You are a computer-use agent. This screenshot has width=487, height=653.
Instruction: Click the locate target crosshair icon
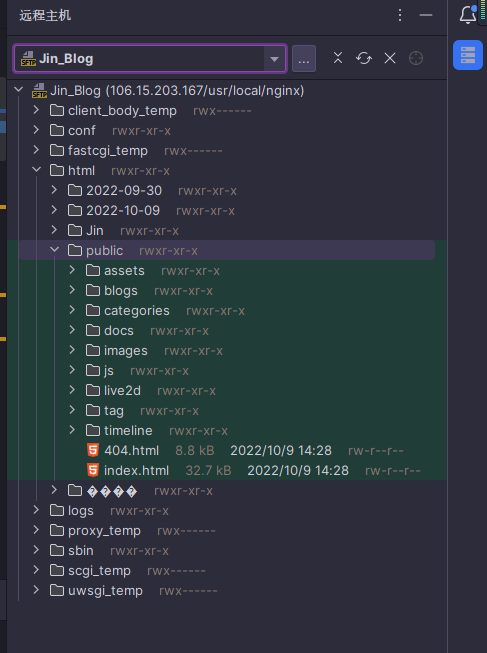[416, 58]
